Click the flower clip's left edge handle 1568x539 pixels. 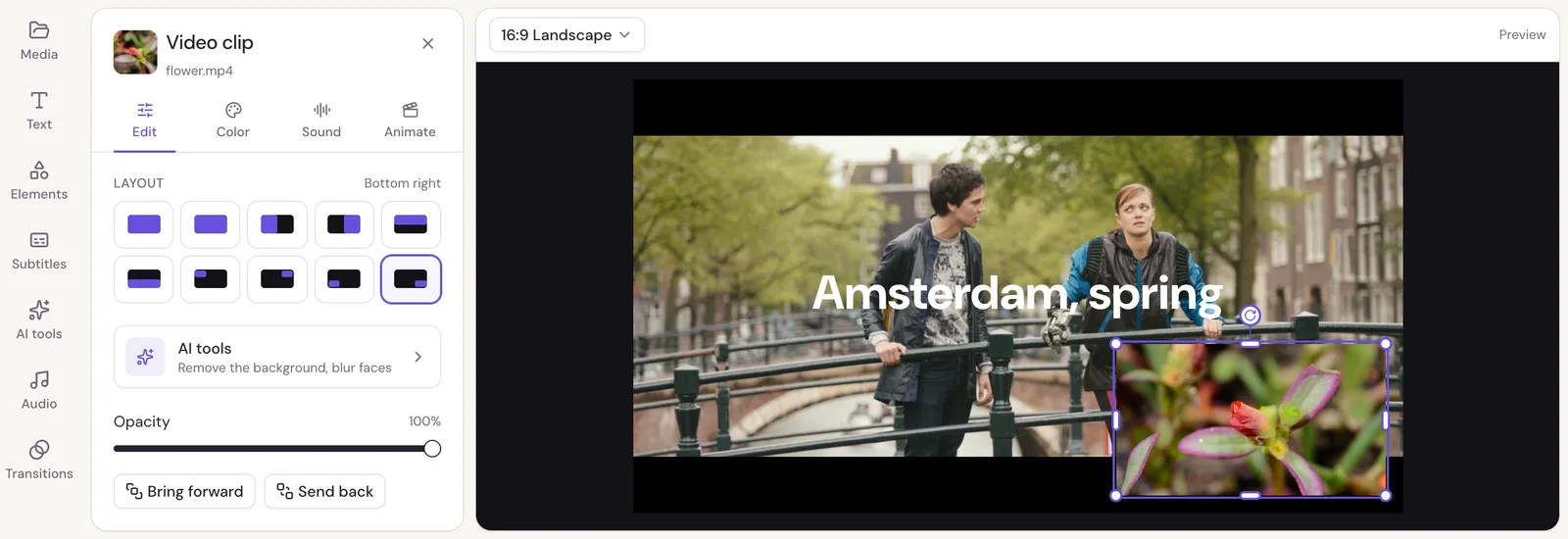pyautogui.click(x=1115, y=419)
